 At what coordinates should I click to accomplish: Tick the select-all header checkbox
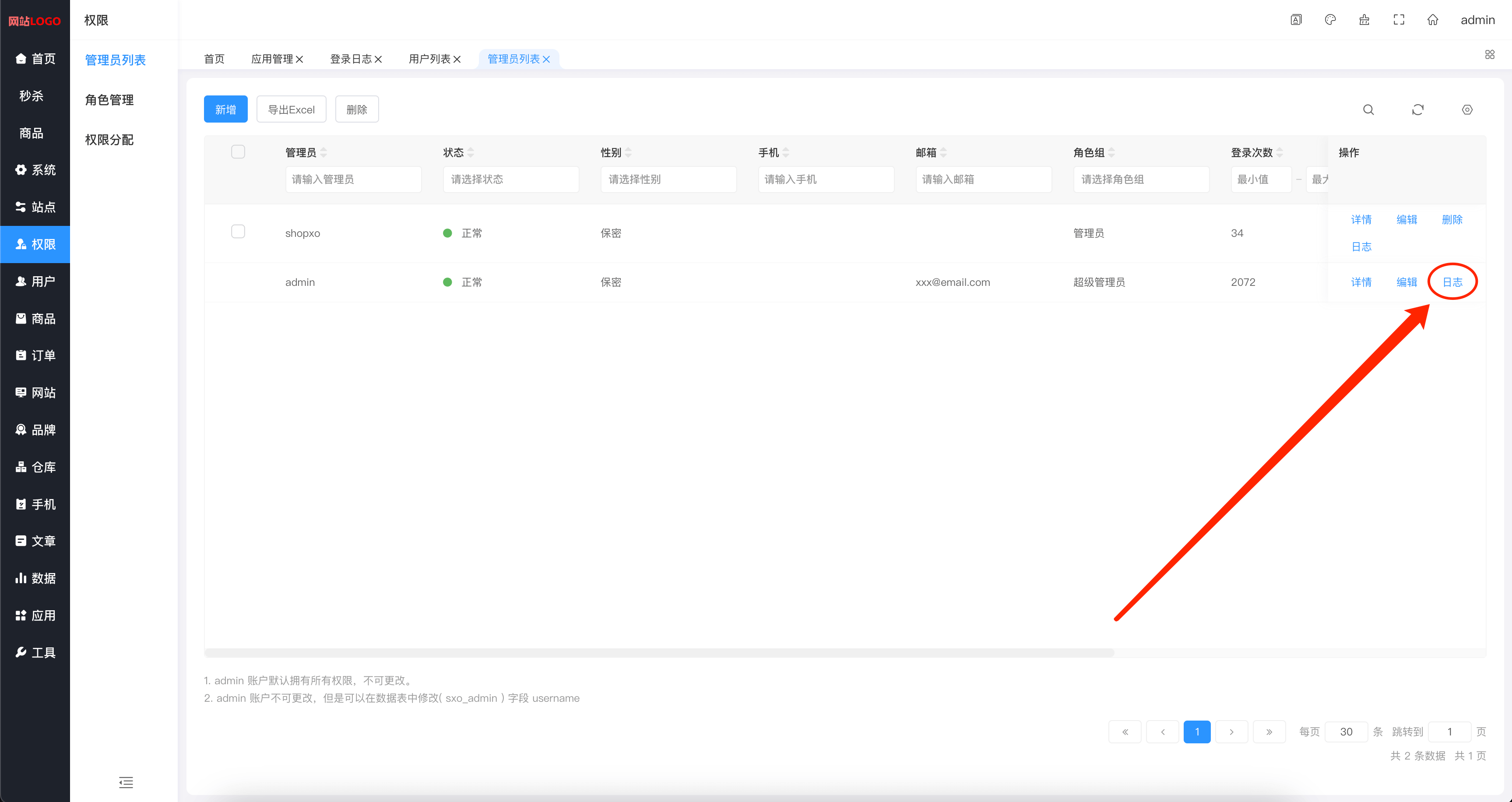pyautogui.click(x=238, y=152)
